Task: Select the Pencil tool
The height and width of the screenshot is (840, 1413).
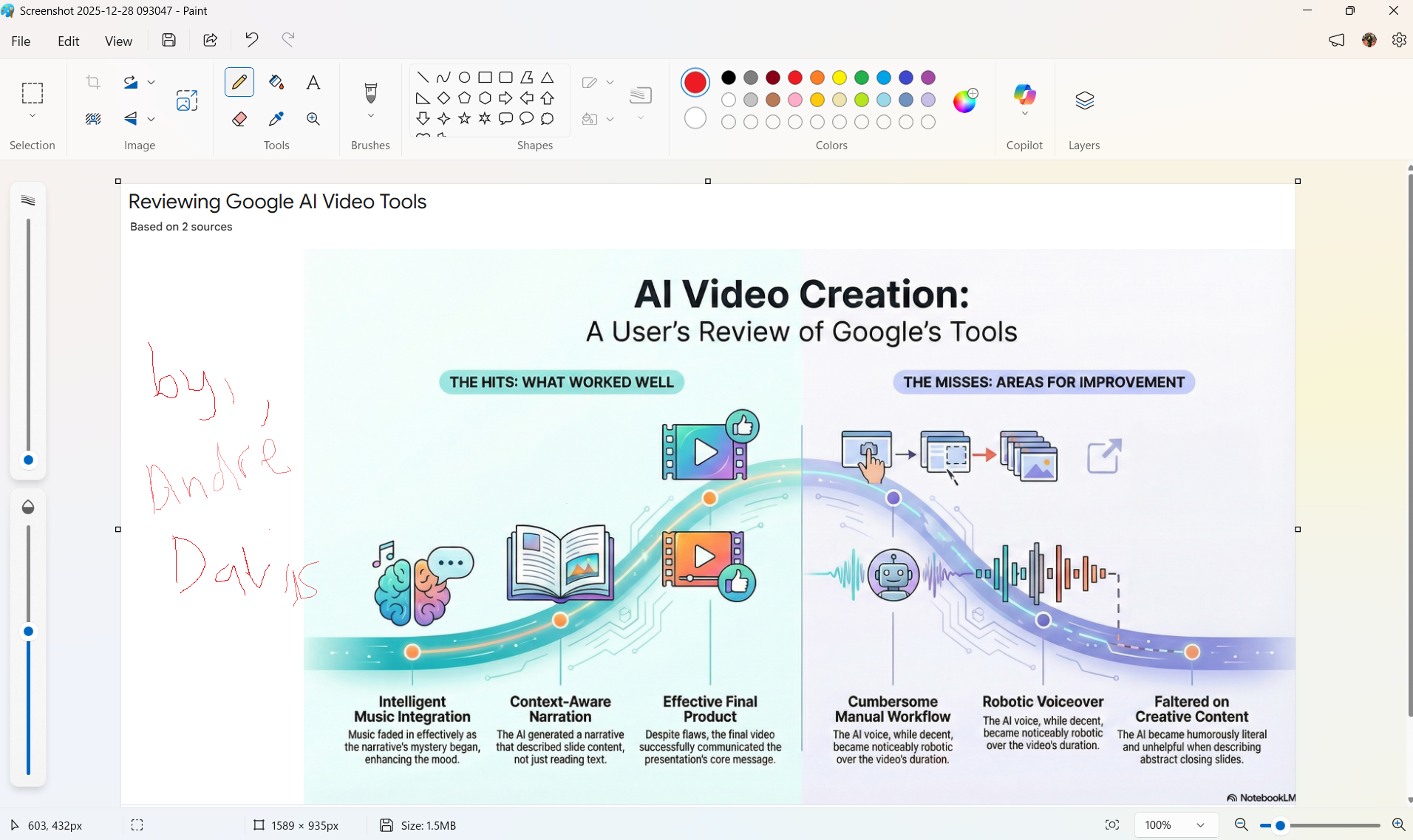Action: coord(239,82)
